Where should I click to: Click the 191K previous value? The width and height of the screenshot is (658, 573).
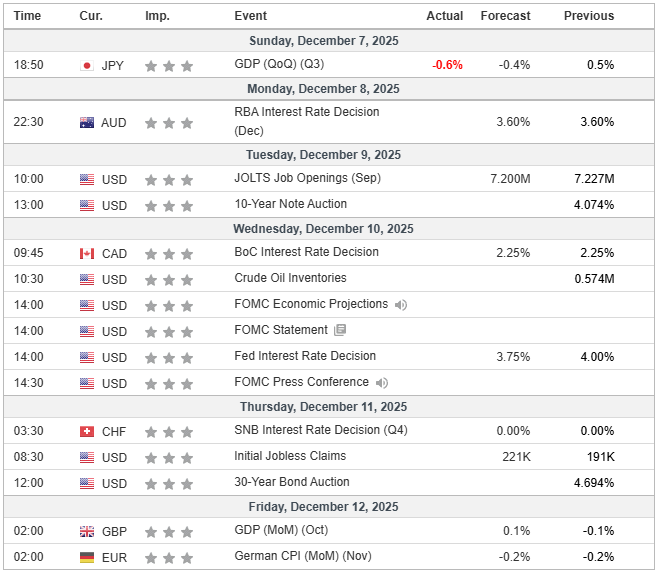(x=601, y=457)
